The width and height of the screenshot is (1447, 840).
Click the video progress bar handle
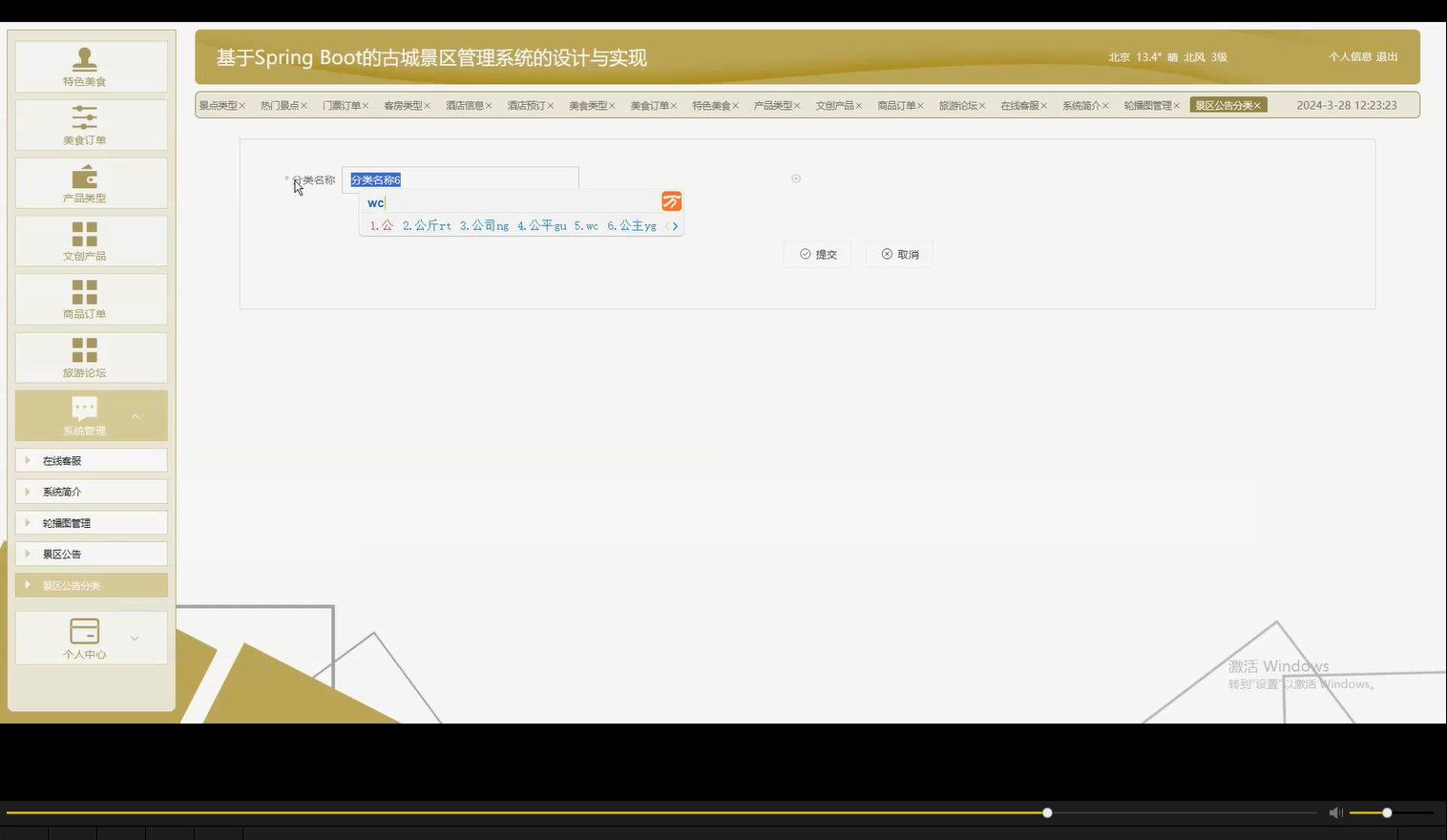(x=1047, y=812)
